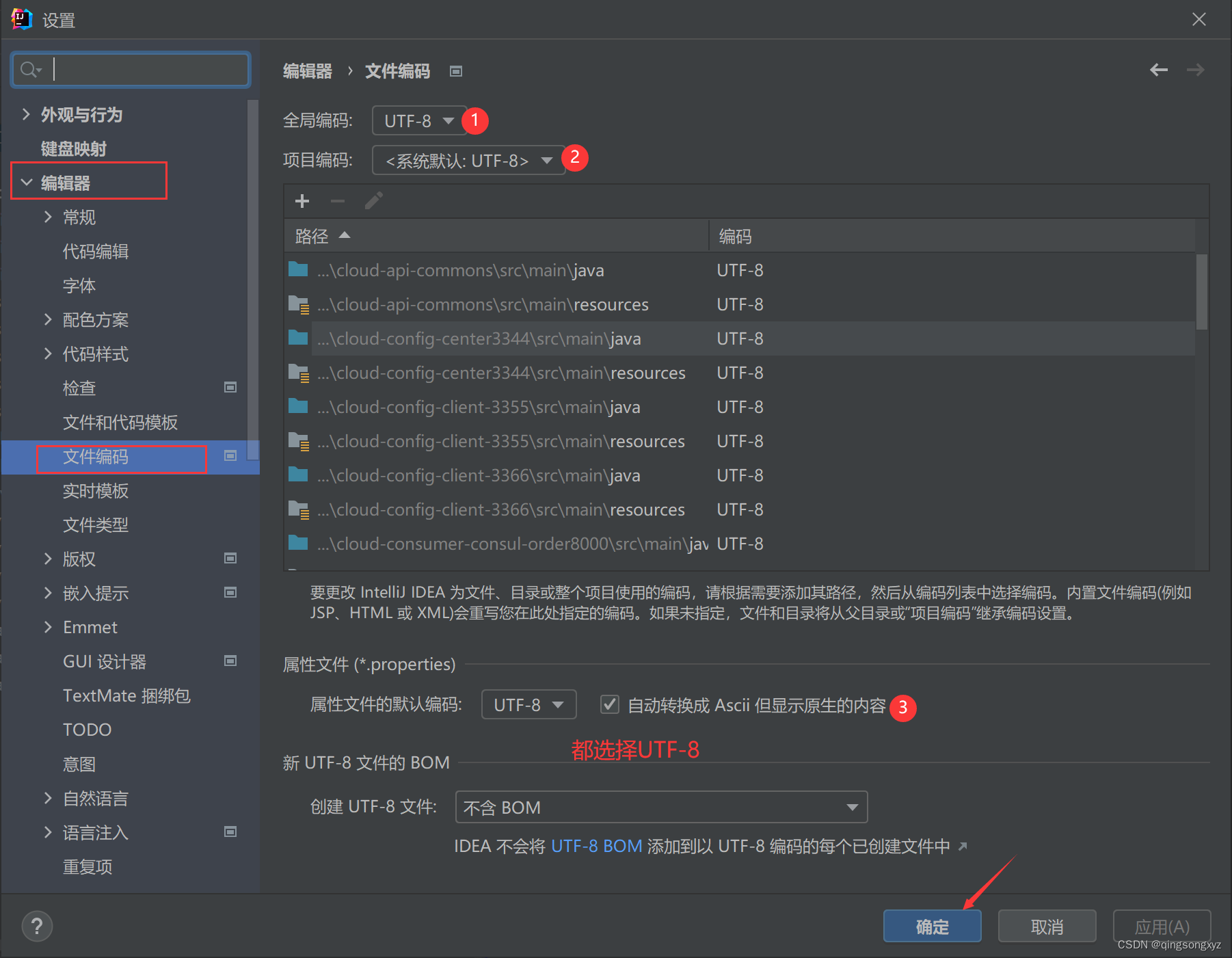Click the 确定 button
The height and width of the screenshot is (958, 1232).
pyautogui.click(x=933, y=927)
